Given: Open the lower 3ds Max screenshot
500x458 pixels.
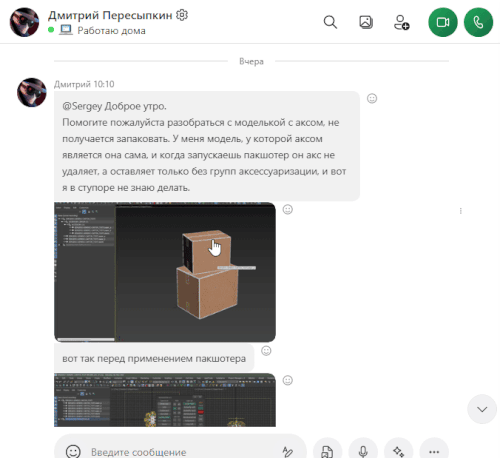Looking at the screenshot, I should pyautogui.click(x=165, y=400).
